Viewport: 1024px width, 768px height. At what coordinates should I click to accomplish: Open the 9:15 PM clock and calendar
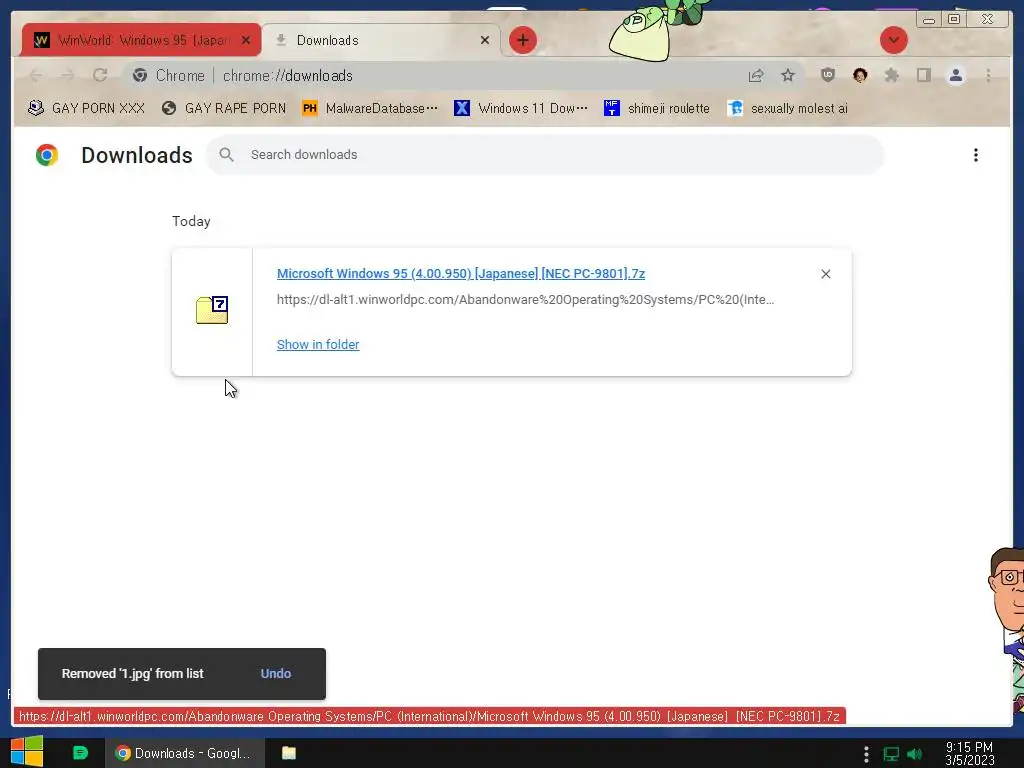tap(969, 754)
